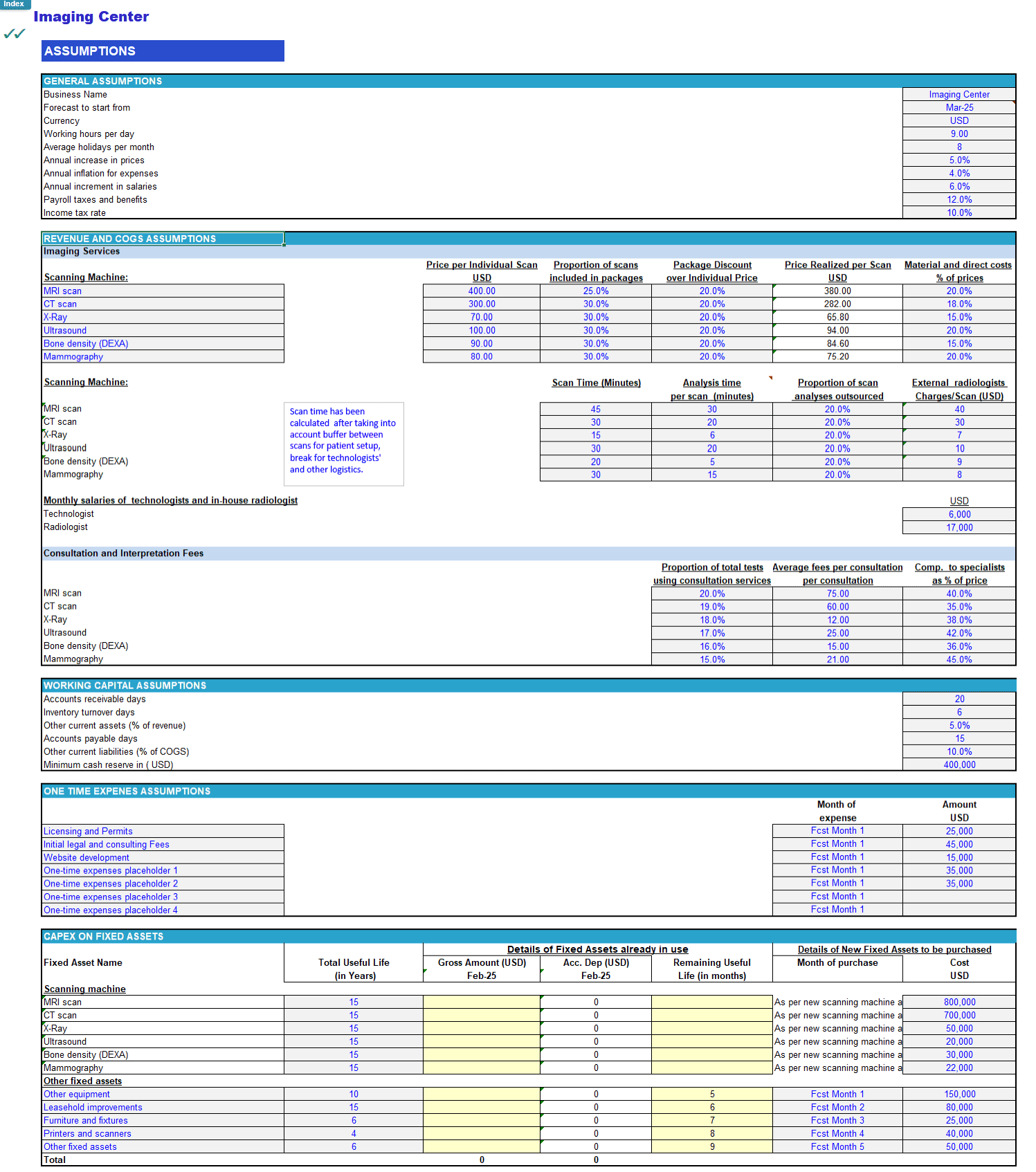
Task: Click the Index button at top left
Action: point(15,4)
